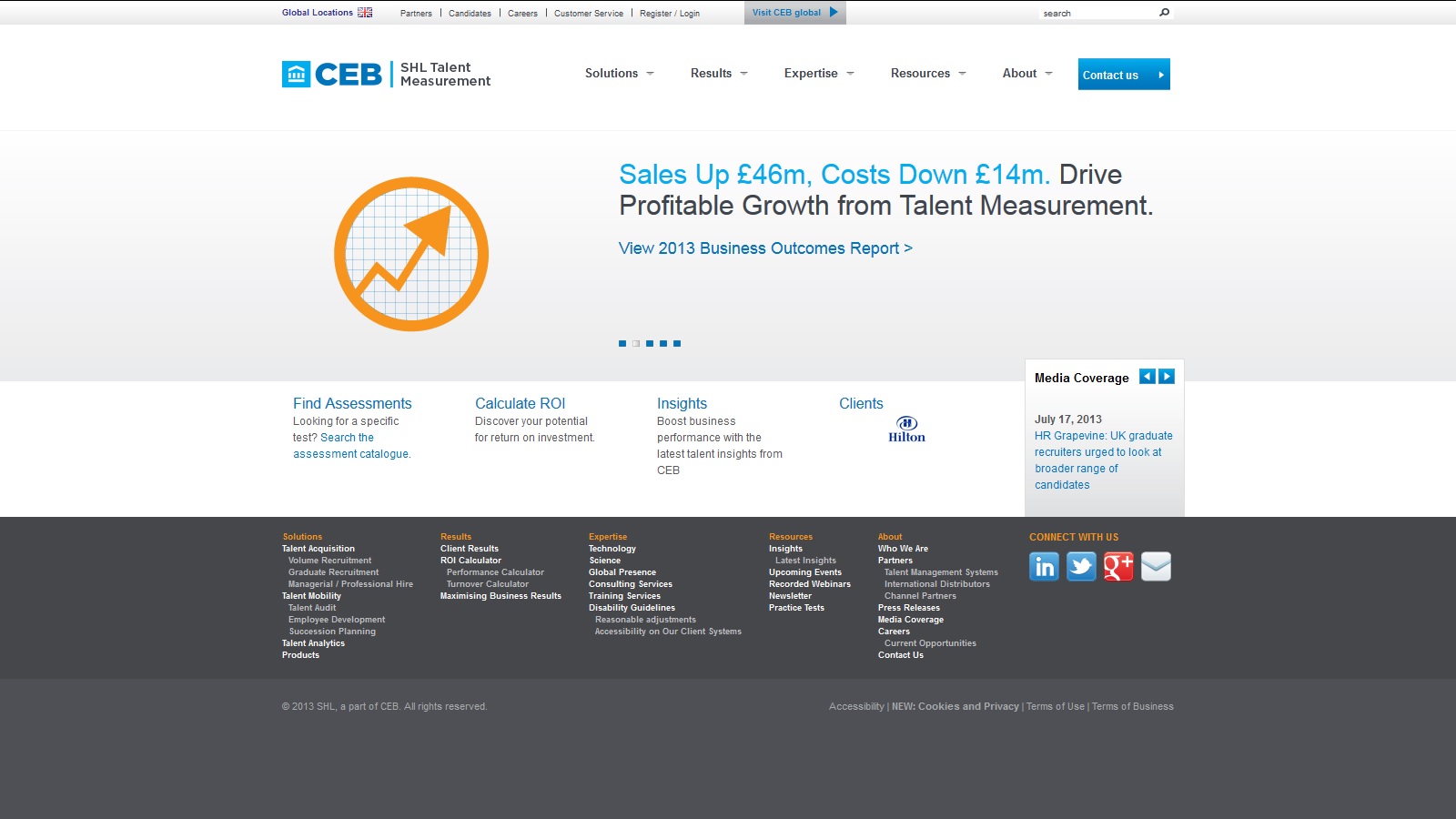Open Calculate ROI heading link
Image resolution: width=1456 pixels, height=819 pixels.
tap(520, 403)
